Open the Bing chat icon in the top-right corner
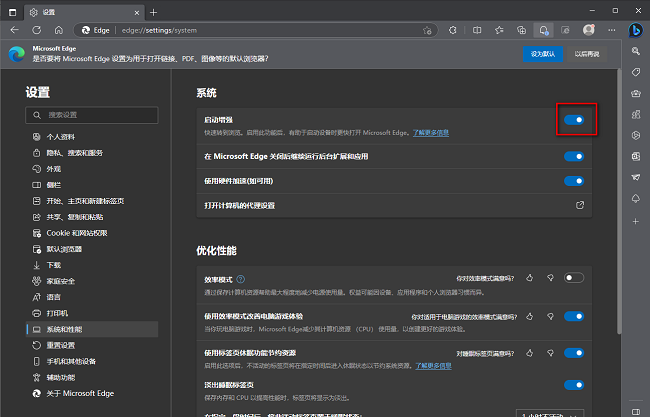Viewport: 650px width, 417px height. (636, 30)
